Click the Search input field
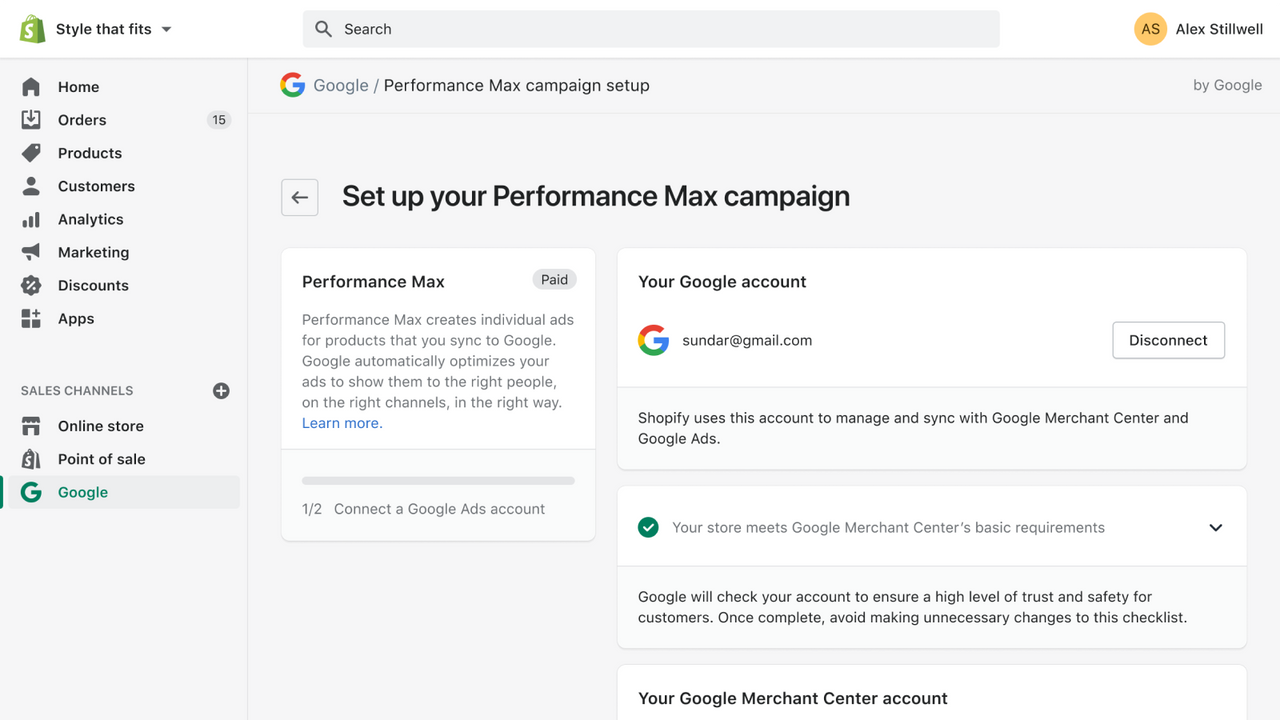 pyautogui.click(x=650, y=29)
